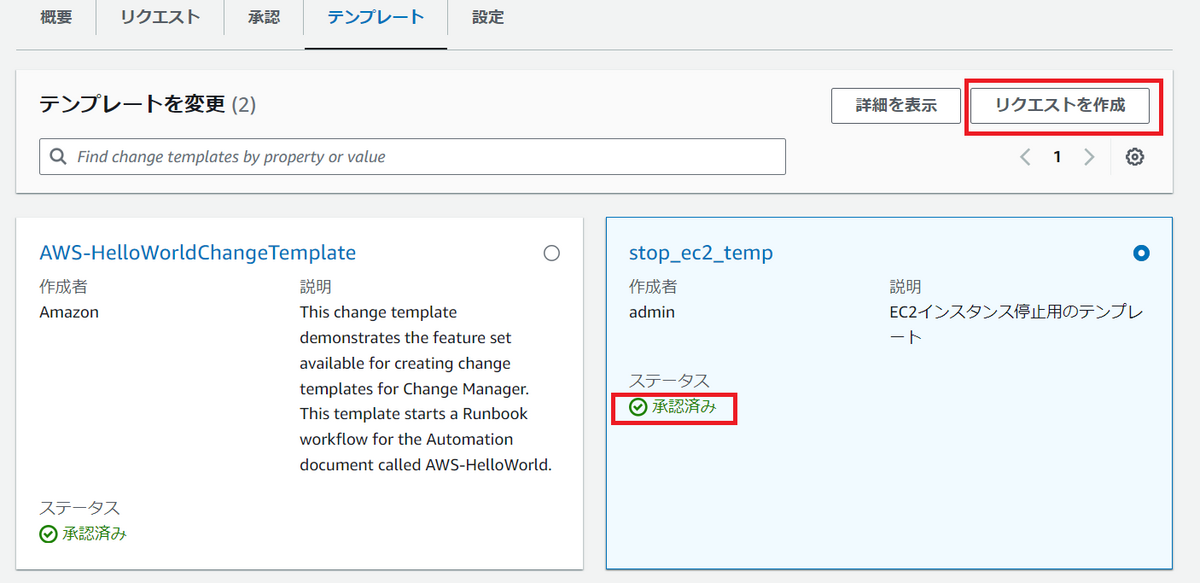1200x583 pixels.
Task: Select stop_ec2_temp radio button
Action: (1141, 253)
